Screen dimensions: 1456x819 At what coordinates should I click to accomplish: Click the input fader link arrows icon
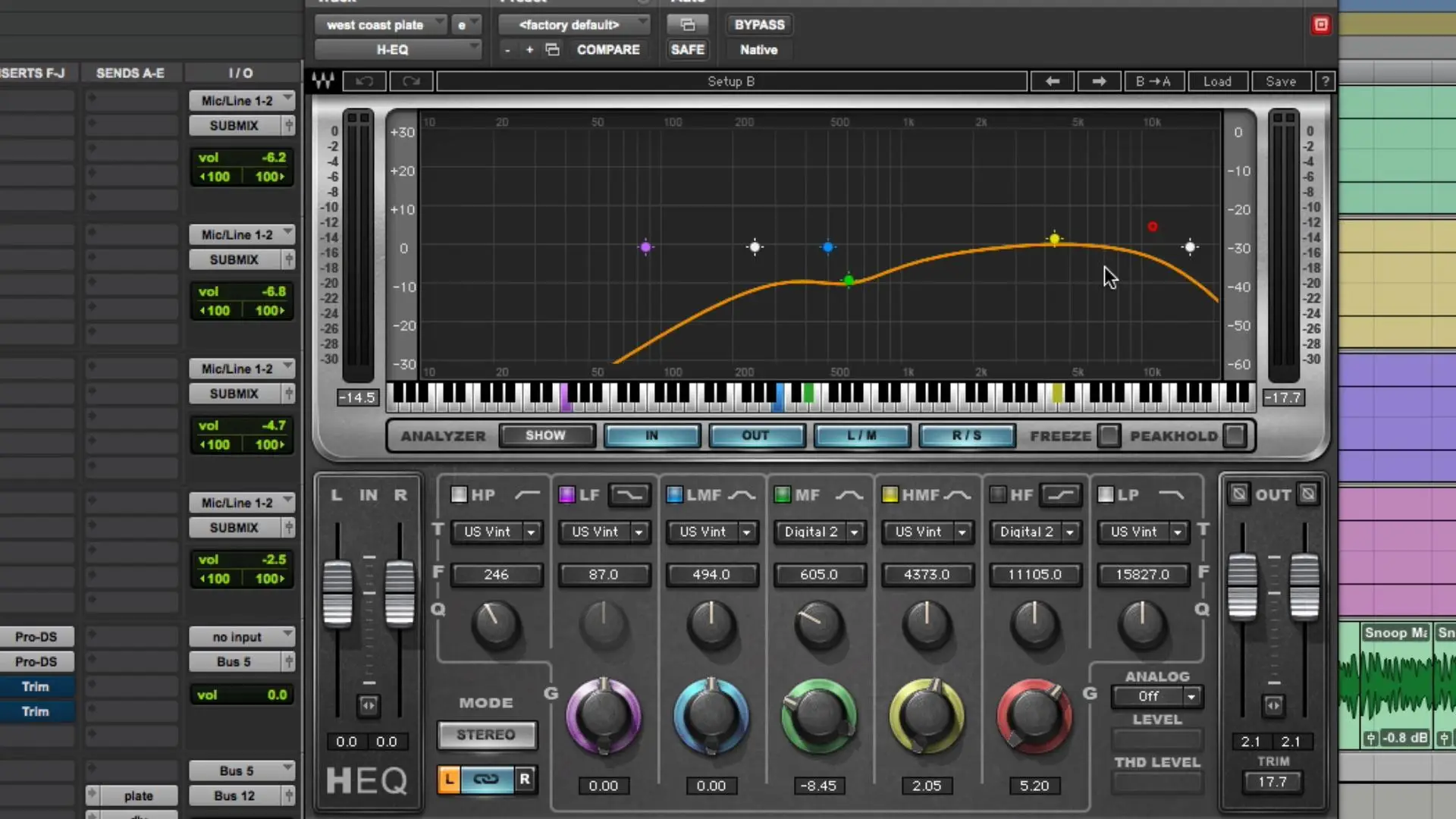coord(368,705)
